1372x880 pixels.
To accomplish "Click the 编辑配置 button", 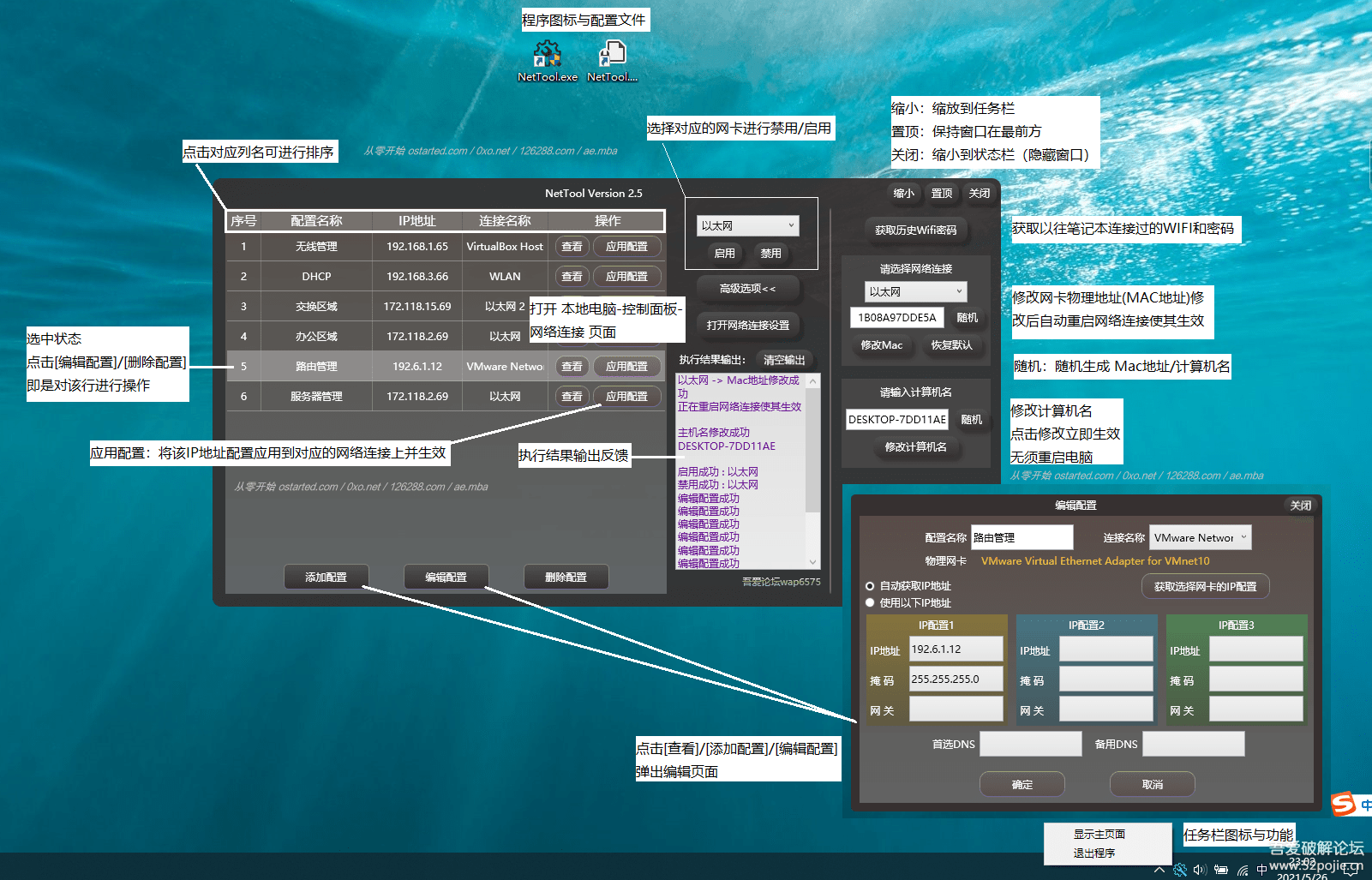I will coord(446,578).
